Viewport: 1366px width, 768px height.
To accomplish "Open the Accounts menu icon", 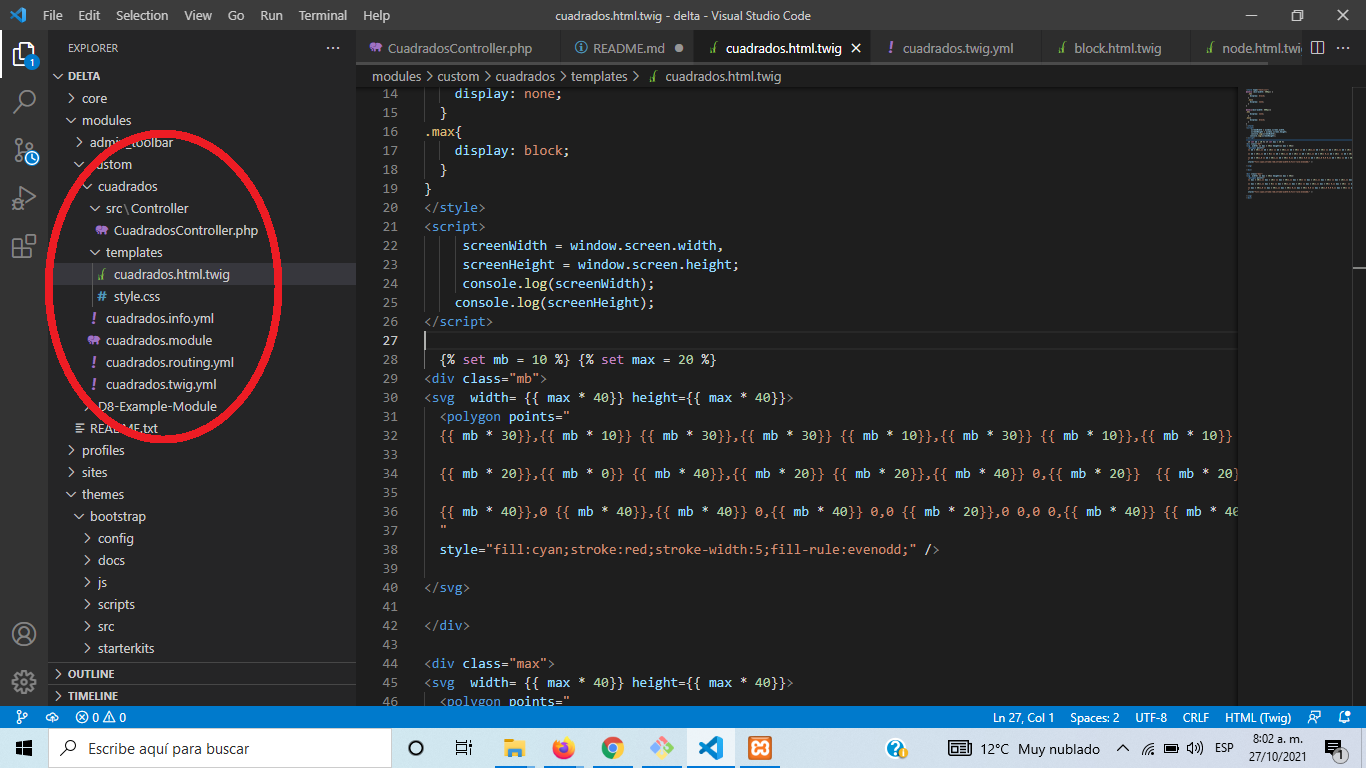I will point(24,634).
